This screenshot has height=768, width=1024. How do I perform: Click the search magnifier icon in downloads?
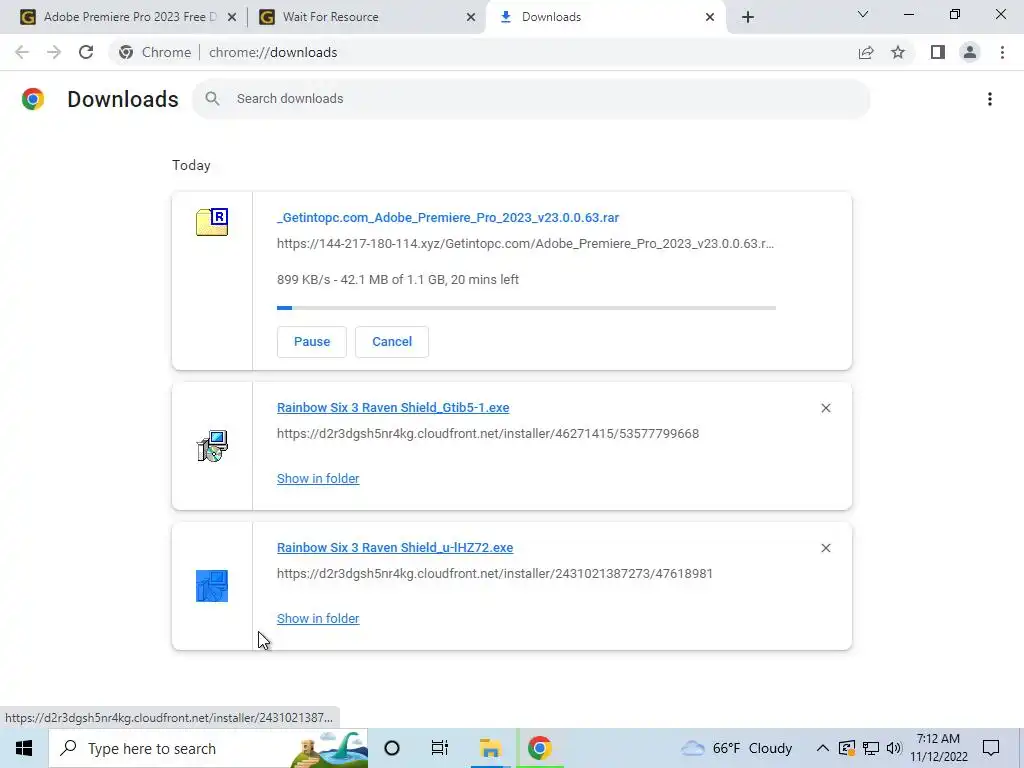pos(212,99)
